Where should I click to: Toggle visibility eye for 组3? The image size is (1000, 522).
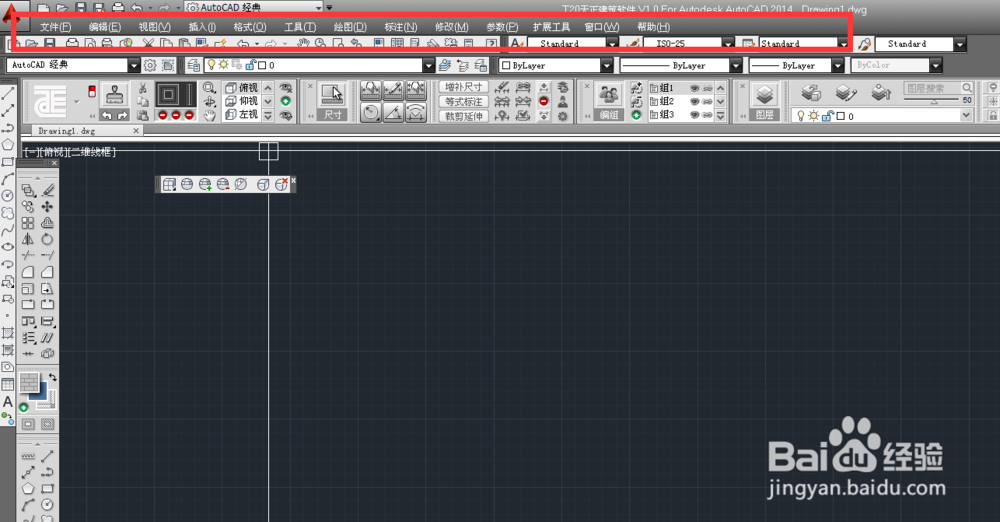tap(695, 115)
